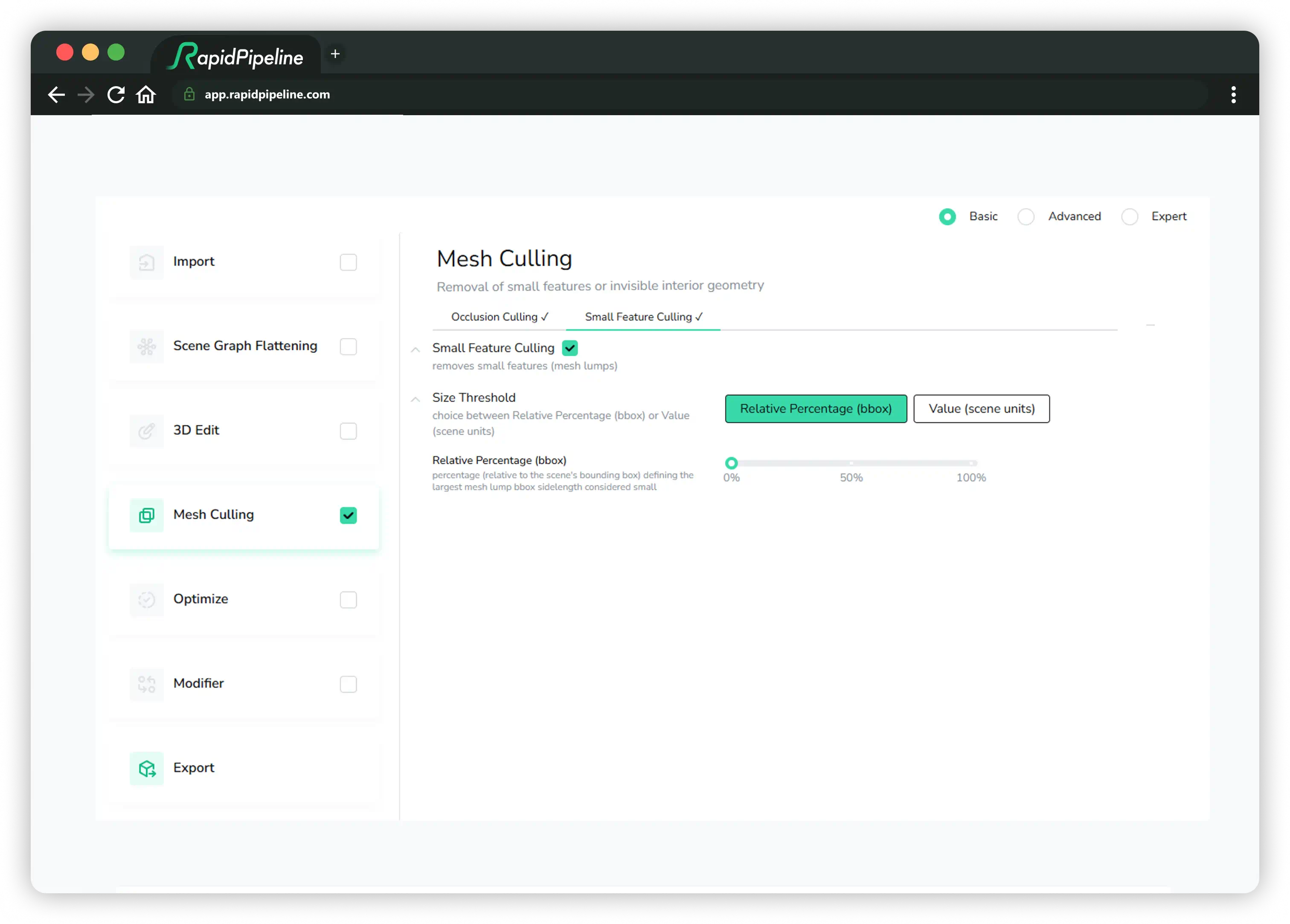Enable the 3D Edit checkbox
Viewport: 1290px width, 924px height.
click(348, 431)
